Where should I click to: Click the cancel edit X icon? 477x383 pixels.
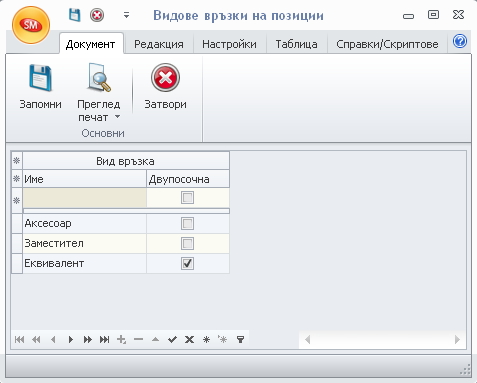coord(189,339)
